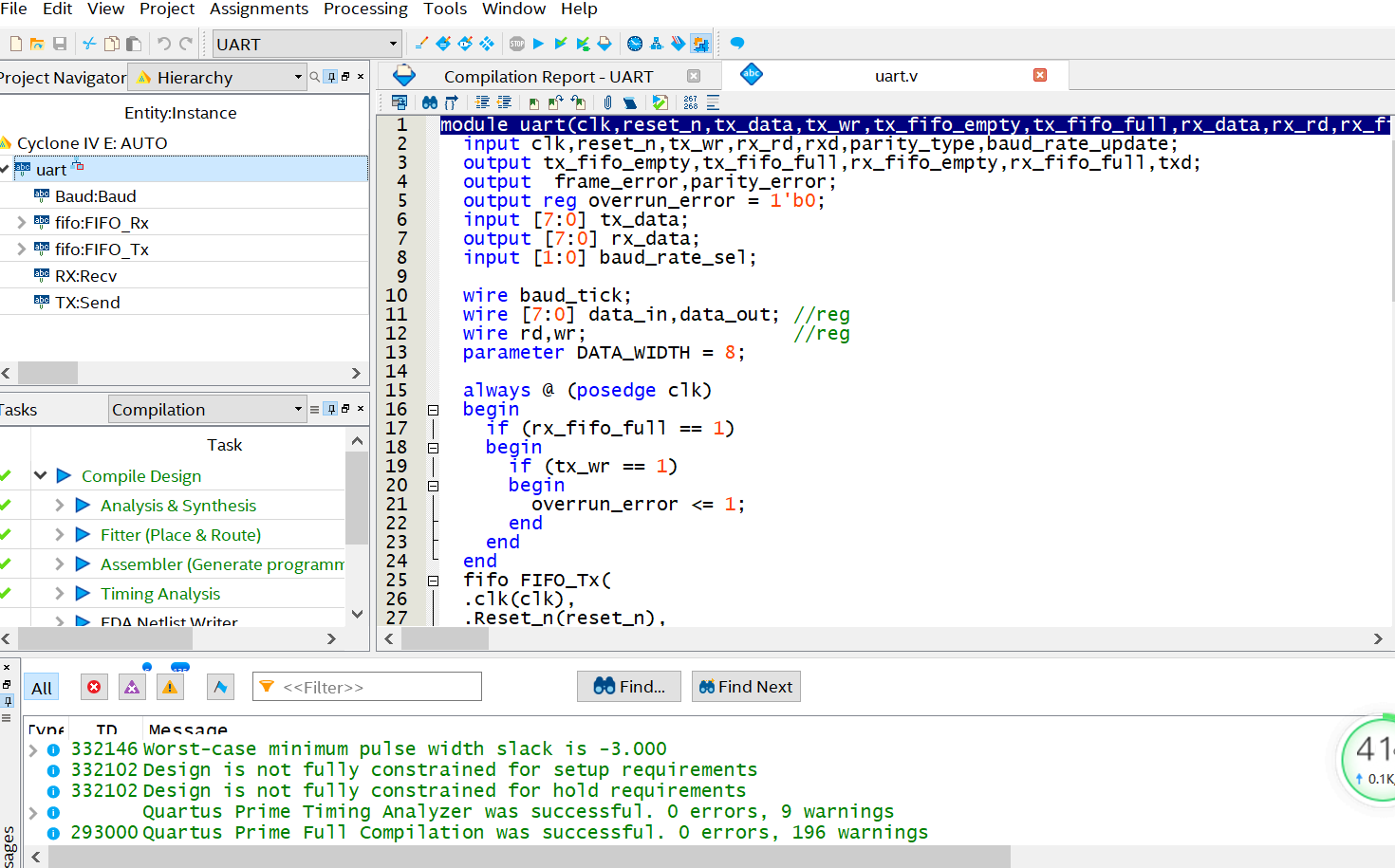Open the Project menu

(x=167, y=9)
